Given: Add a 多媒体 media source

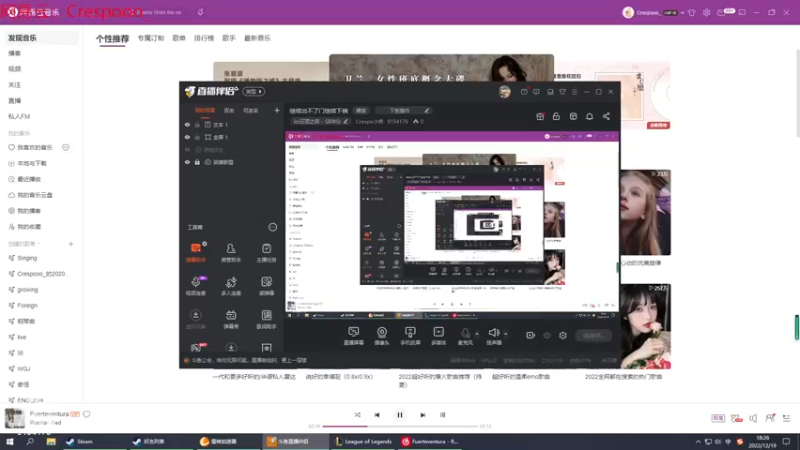Looking at the screenshot, I should coord(438,336).
